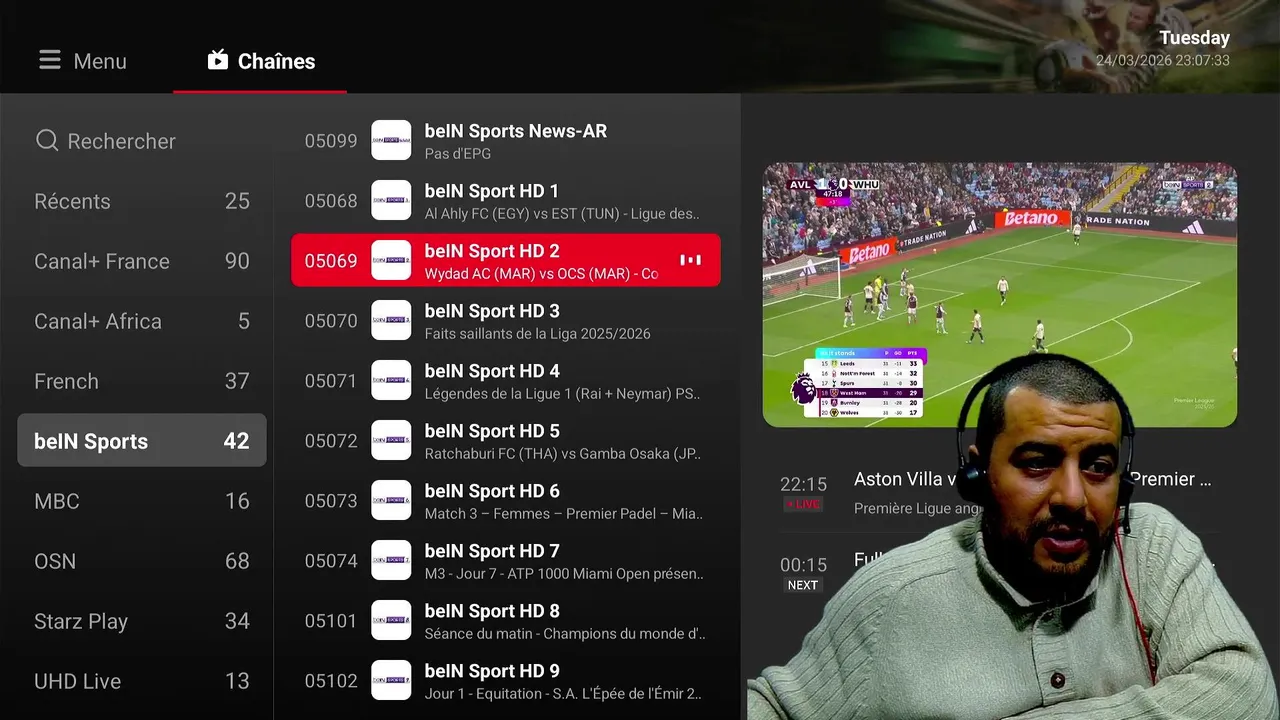Viewport: 1280px width, 720px height.
Task: Click beIN Sport HD 2 channel logo
Action: [x=391, y=260]
